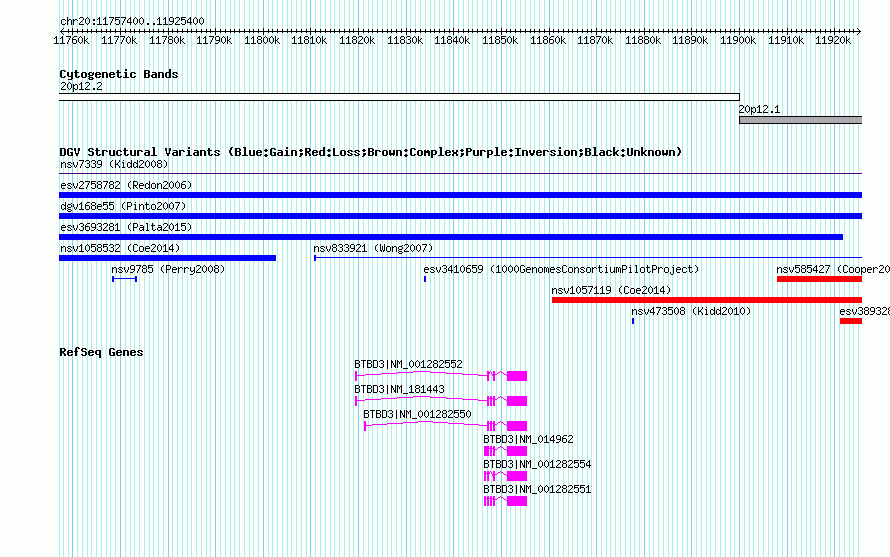This screenshot has height=557, width=890.
Task: Open variant nsv7339 (Kidd2008) label
Action: point(114,164)
